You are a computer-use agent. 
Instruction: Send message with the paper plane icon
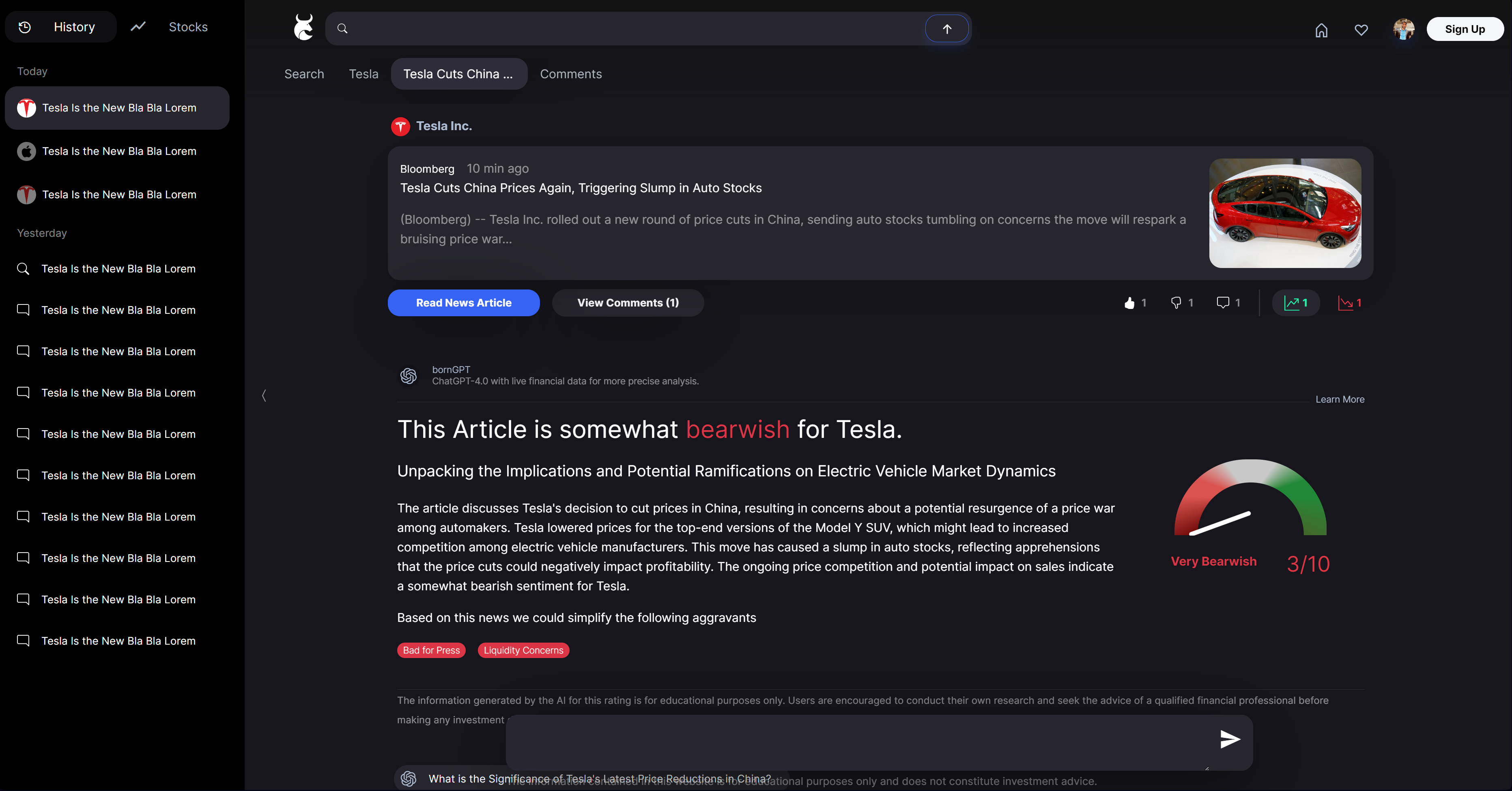(1230, 739)
